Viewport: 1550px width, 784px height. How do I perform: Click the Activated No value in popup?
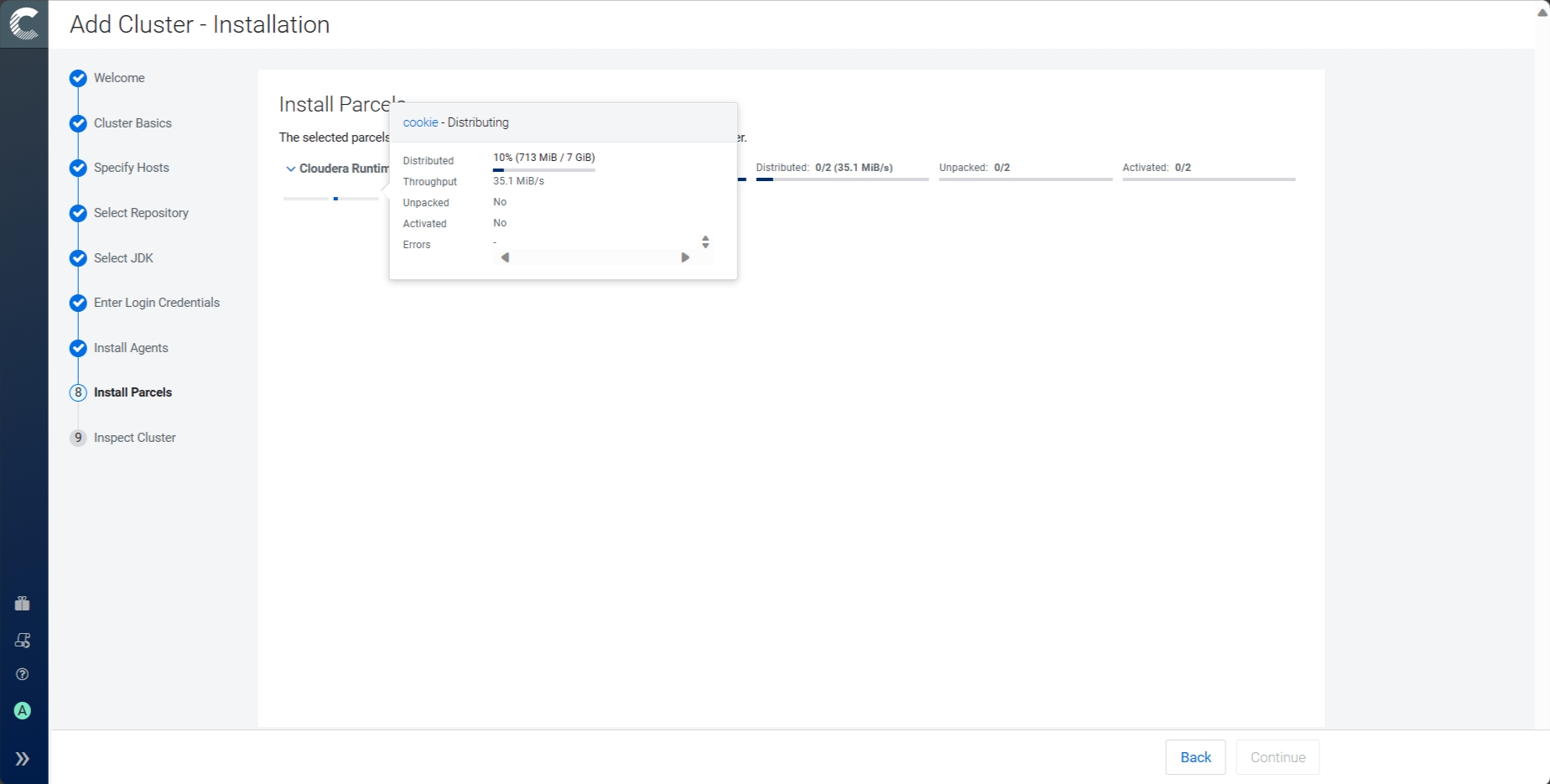(x=500, y=223)
